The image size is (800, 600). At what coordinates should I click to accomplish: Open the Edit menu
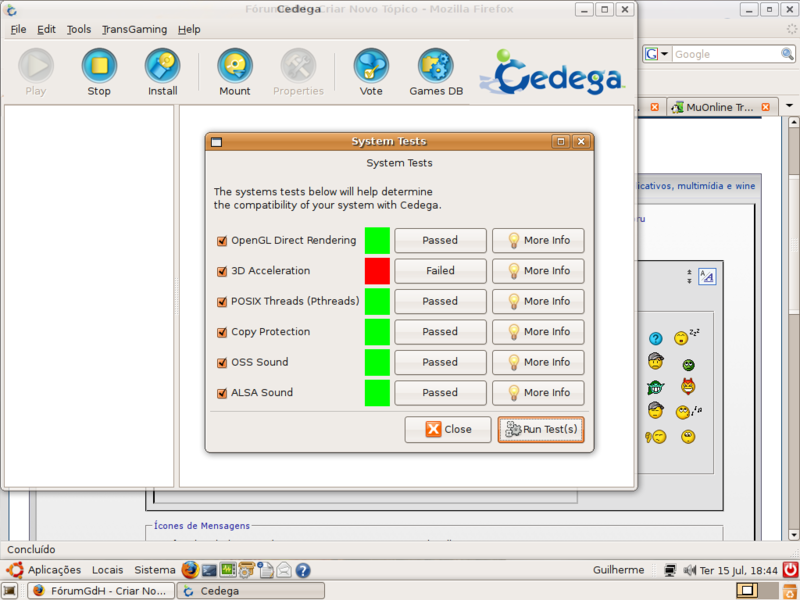[46, 30]
